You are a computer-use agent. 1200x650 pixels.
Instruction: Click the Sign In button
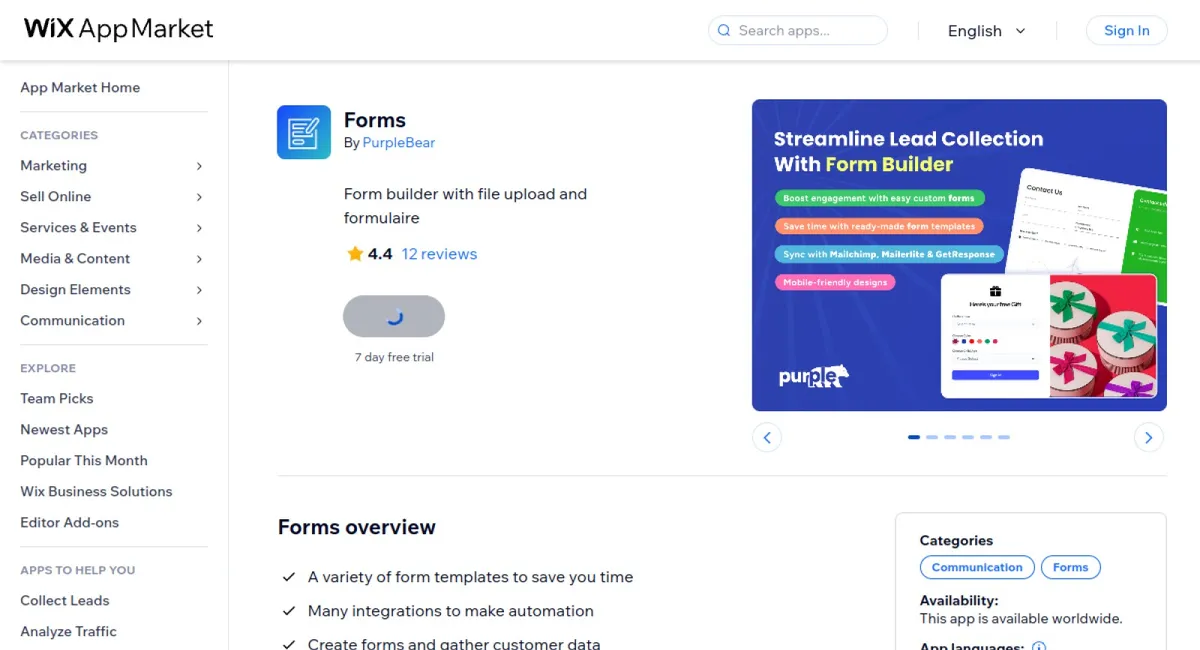point(1127,31)
